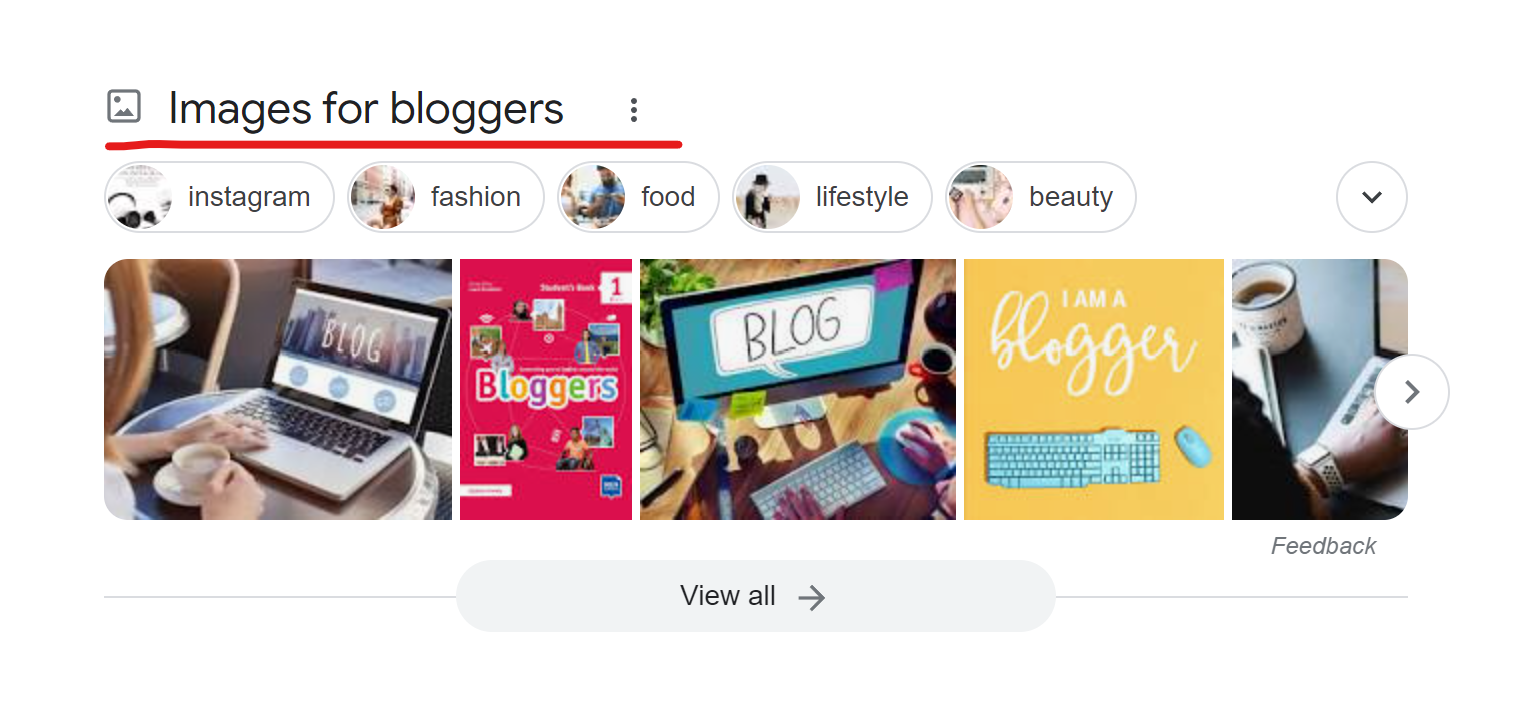Click the image icon beside Images for bloggers
The width and height of the screenshot is (1532, 704).
pos(124,107)
